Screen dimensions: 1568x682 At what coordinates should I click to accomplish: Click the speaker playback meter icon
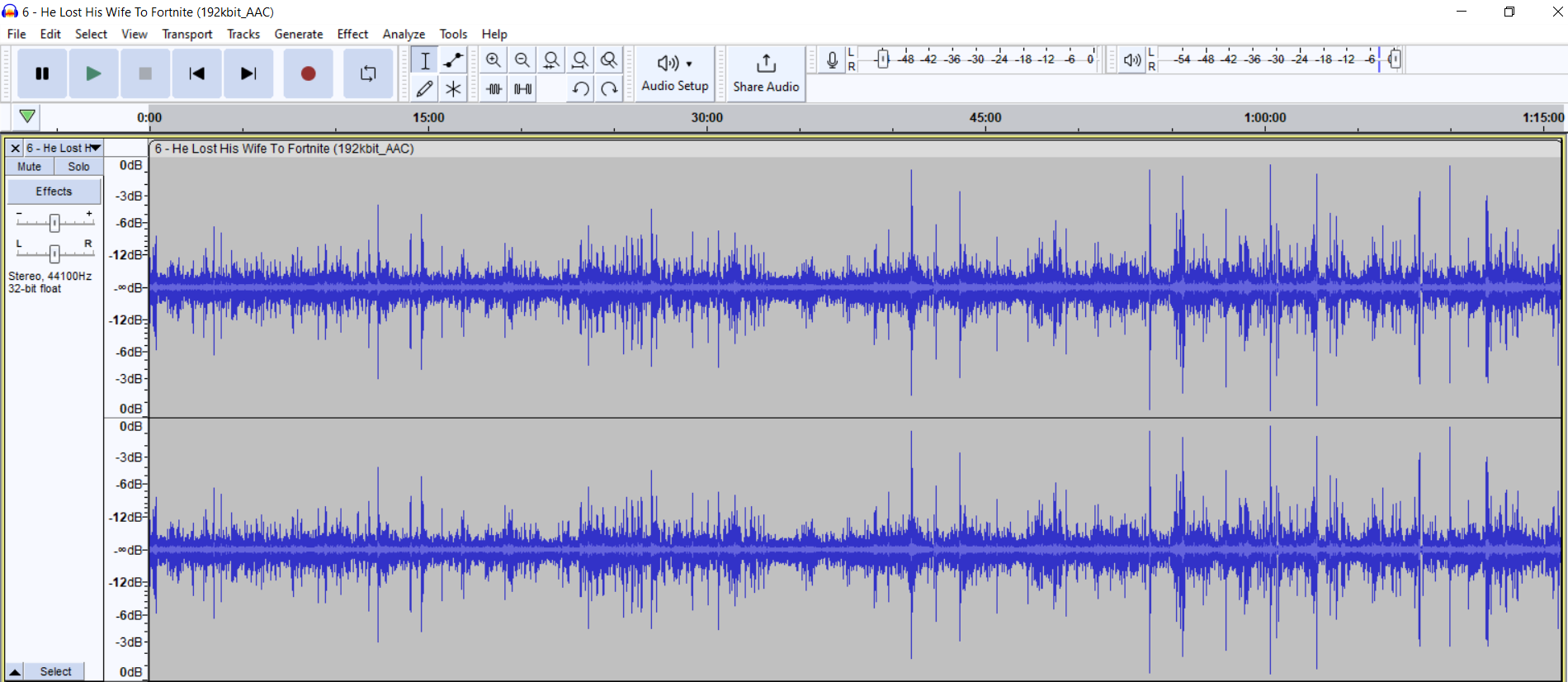point(1131,60)
